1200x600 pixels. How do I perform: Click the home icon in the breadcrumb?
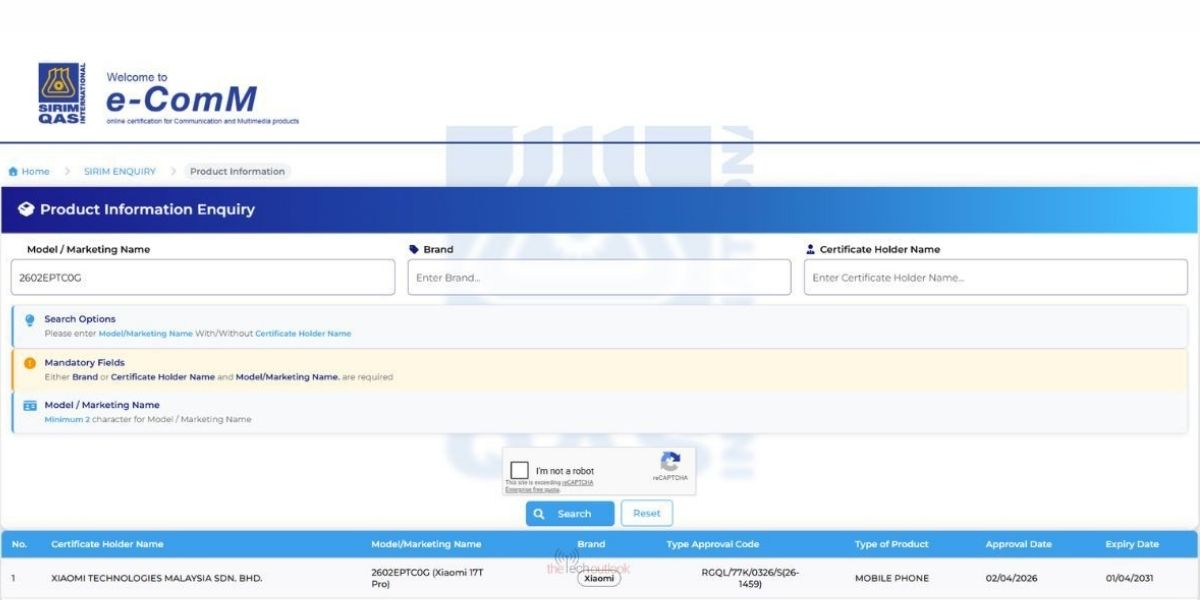(12, 172)
